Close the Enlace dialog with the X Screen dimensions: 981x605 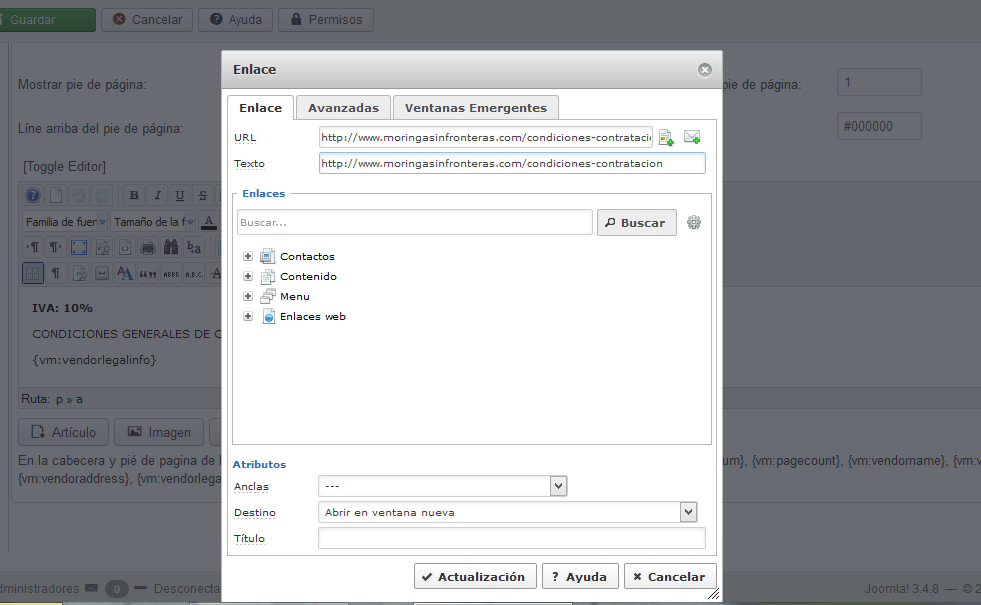pos(704,69)
